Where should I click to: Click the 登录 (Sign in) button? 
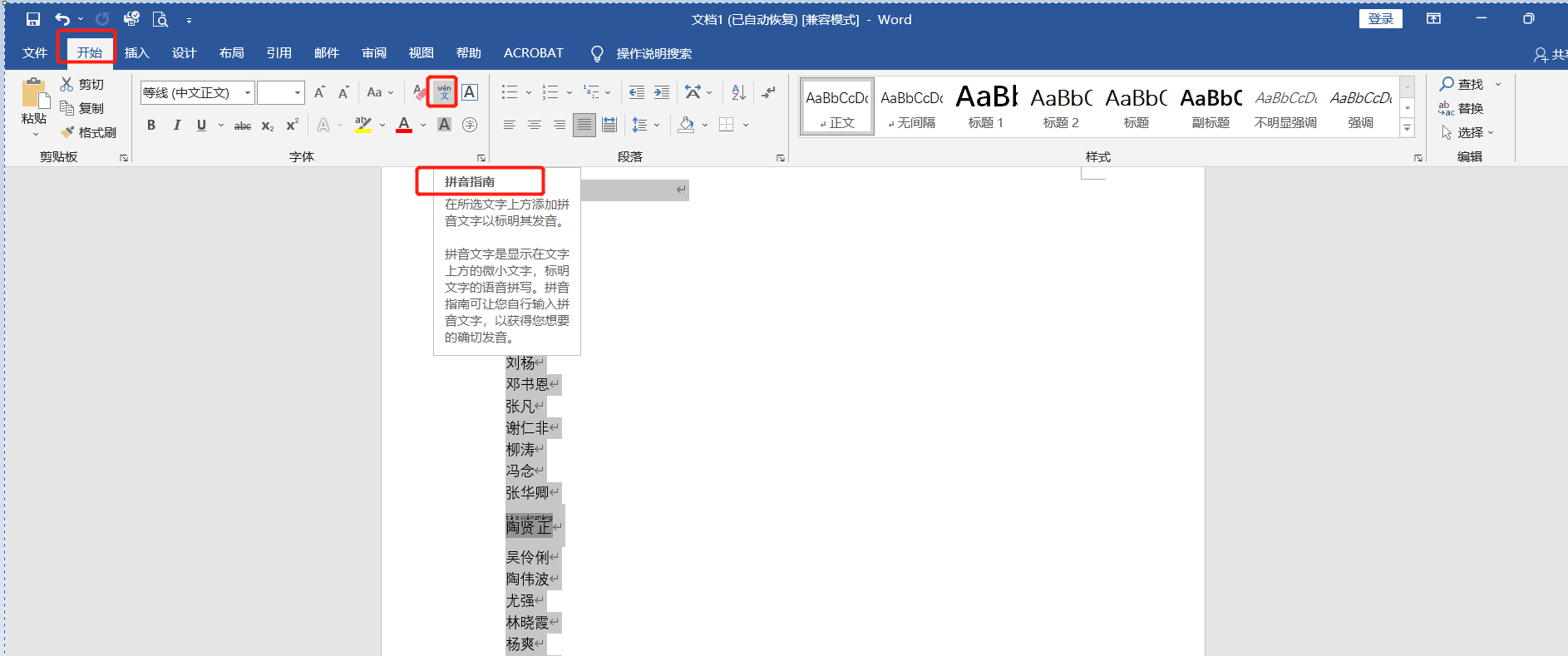tap(1380, 19)
